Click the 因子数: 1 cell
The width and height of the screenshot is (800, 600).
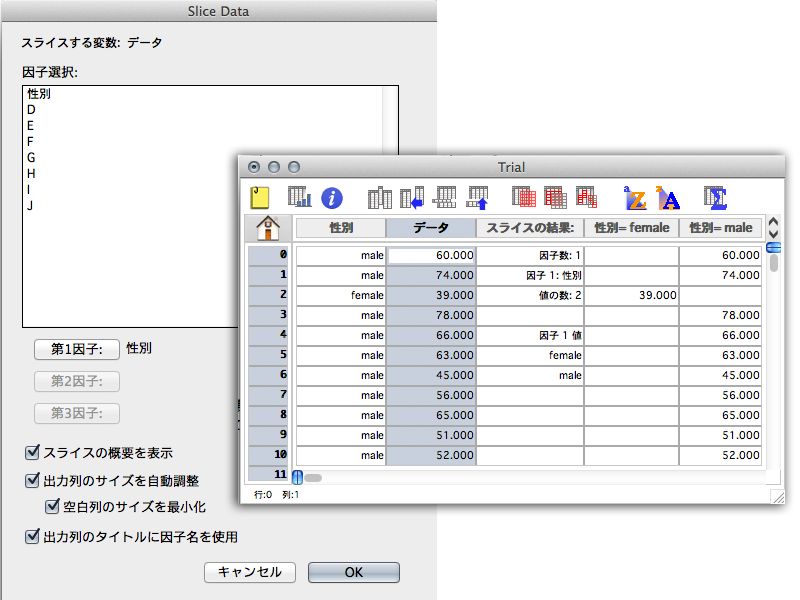[x=530, y=255]
